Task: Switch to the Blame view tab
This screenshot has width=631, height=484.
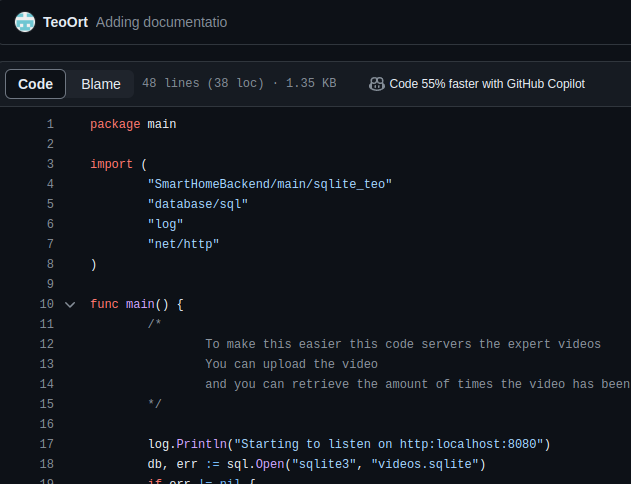Action: pos(101,84)
